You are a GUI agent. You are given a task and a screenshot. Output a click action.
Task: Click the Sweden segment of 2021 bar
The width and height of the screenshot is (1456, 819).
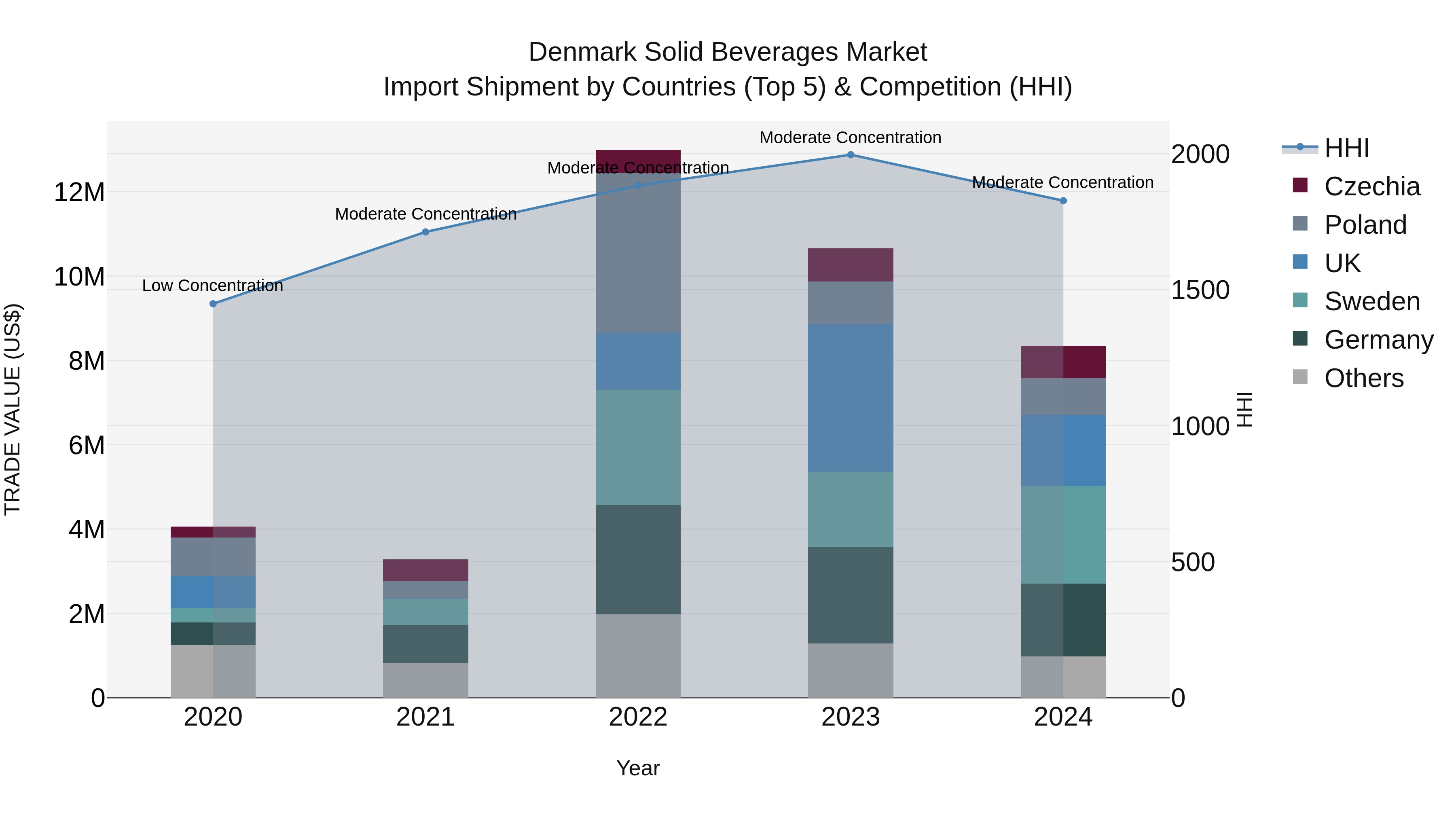[x=425, y=612]
